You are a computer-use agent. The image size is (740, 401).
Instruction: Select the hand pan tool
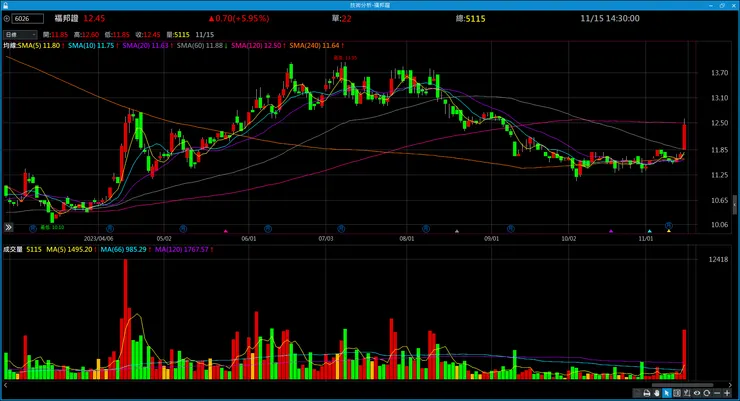click(x=656, y=393)
